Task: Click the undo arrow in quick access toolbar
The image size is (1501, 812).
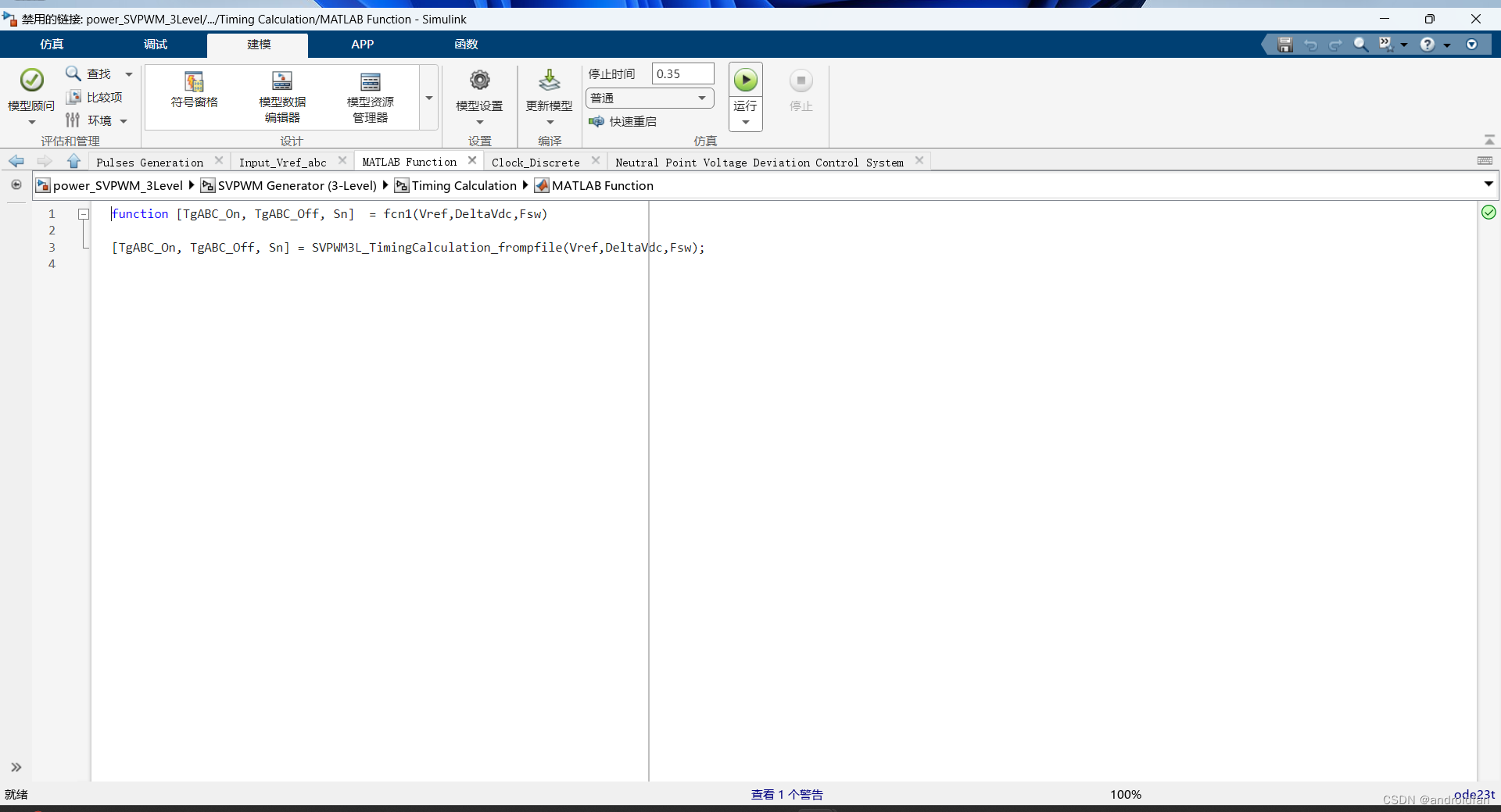Action: pyautogui.click(x=1310, y=45)
